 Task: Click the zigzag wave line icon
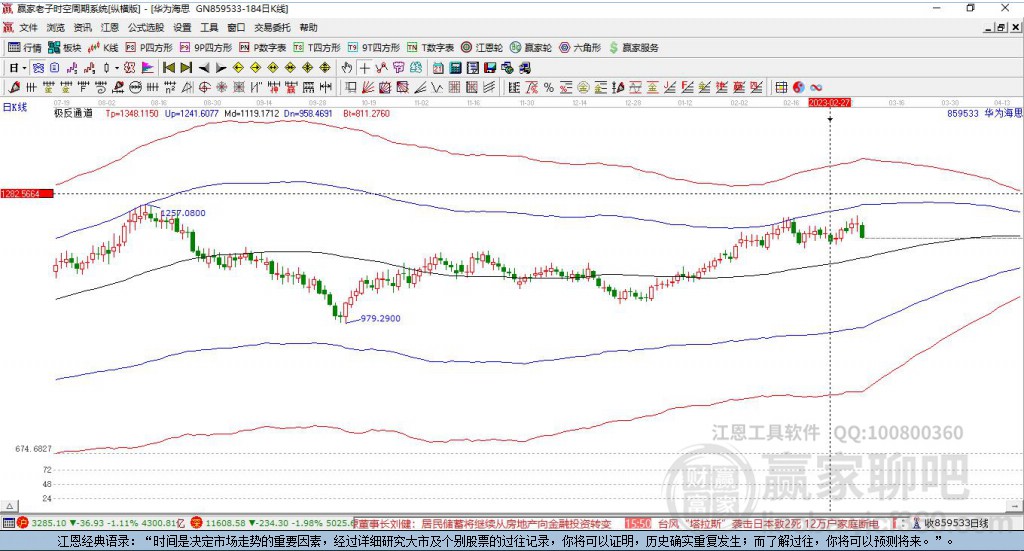pos(437,87)
